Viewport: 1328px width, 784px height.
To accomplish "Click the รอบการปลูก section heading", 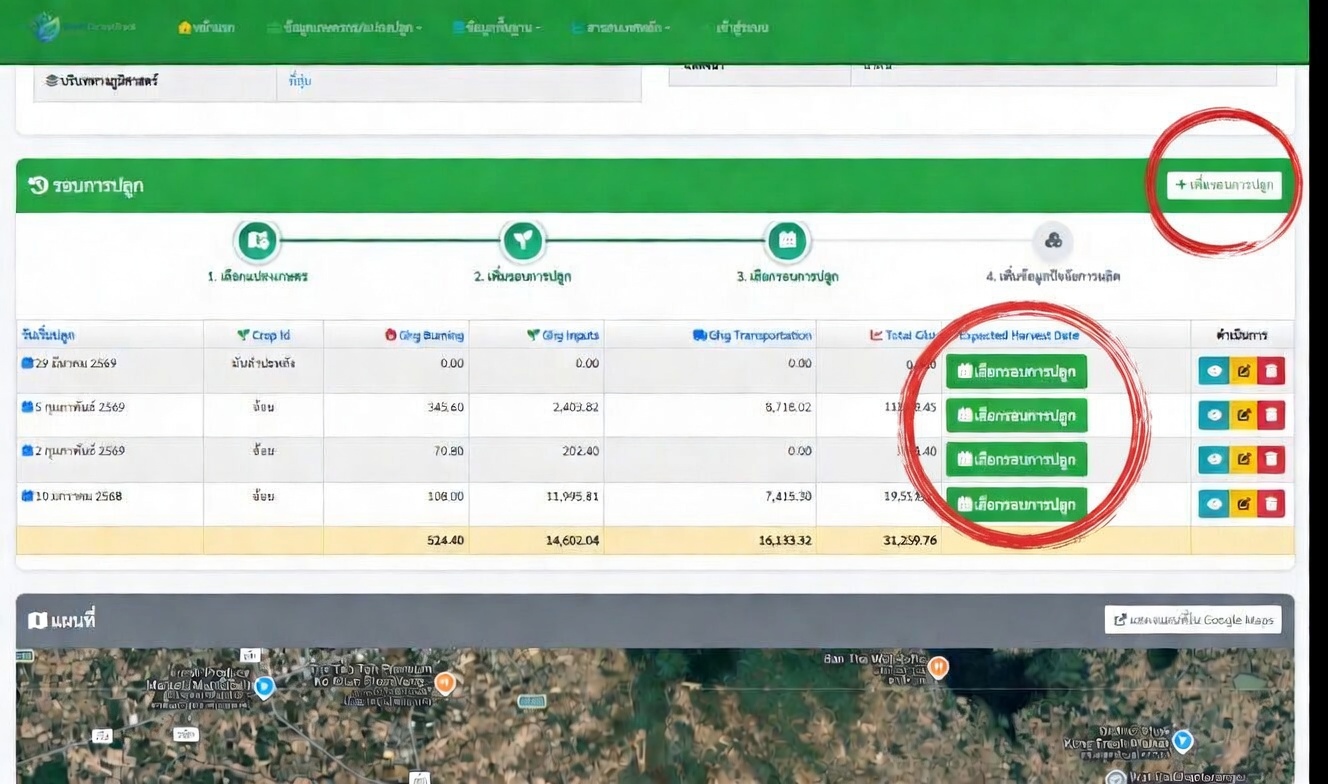I will 86,185.
